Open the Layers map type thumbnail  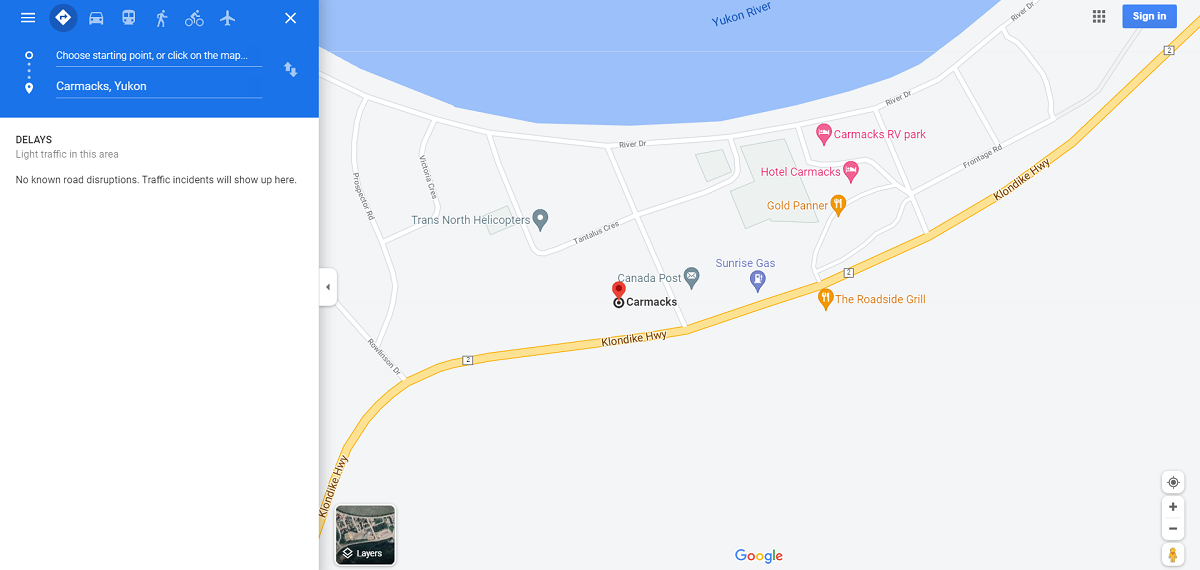[365, 535]
